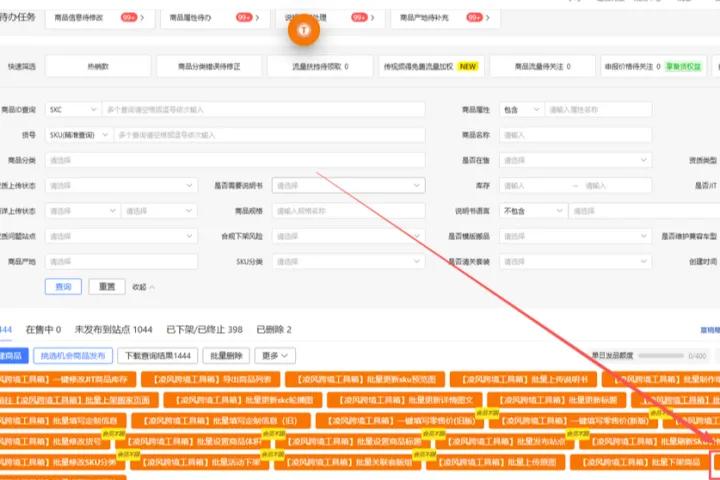Open the 商品属性 包含 dropdown

(522, 109)
